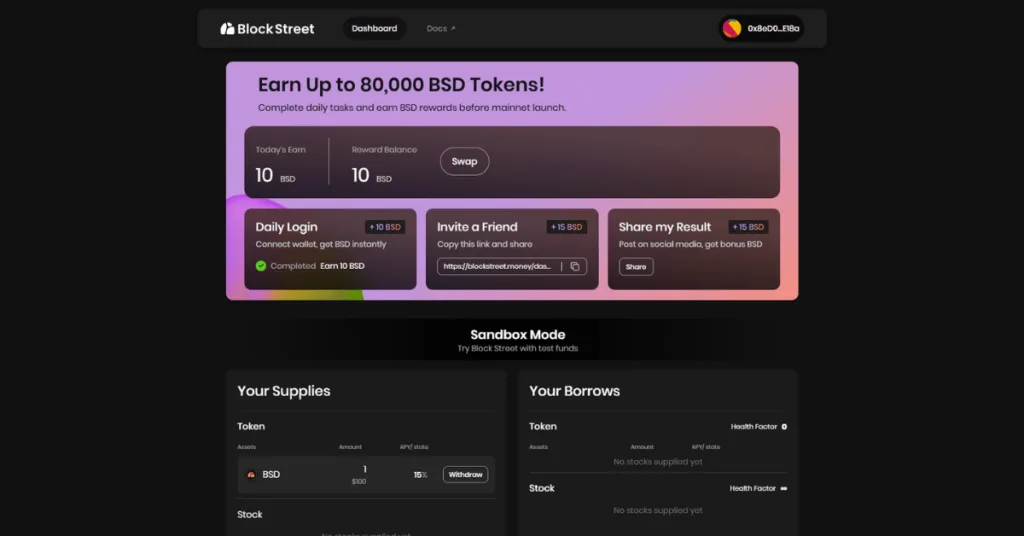Click Token label in Your Supplies
Image resolution: width=1024 pixels, height=536 pixels.
[x=251, y=426]
